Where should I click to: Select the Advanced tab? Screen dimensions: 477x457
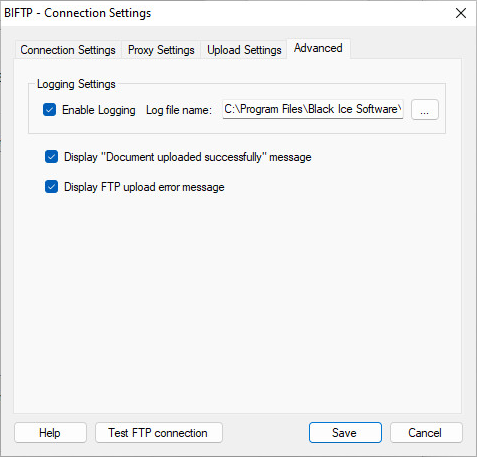point(318,48)
